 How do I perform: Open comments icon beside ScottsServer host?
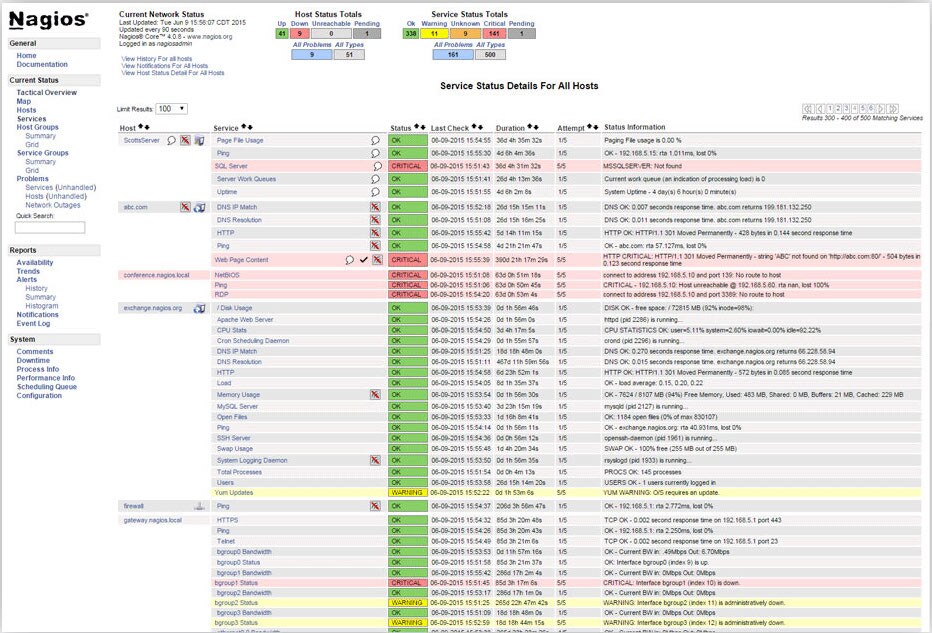[171, 141]
